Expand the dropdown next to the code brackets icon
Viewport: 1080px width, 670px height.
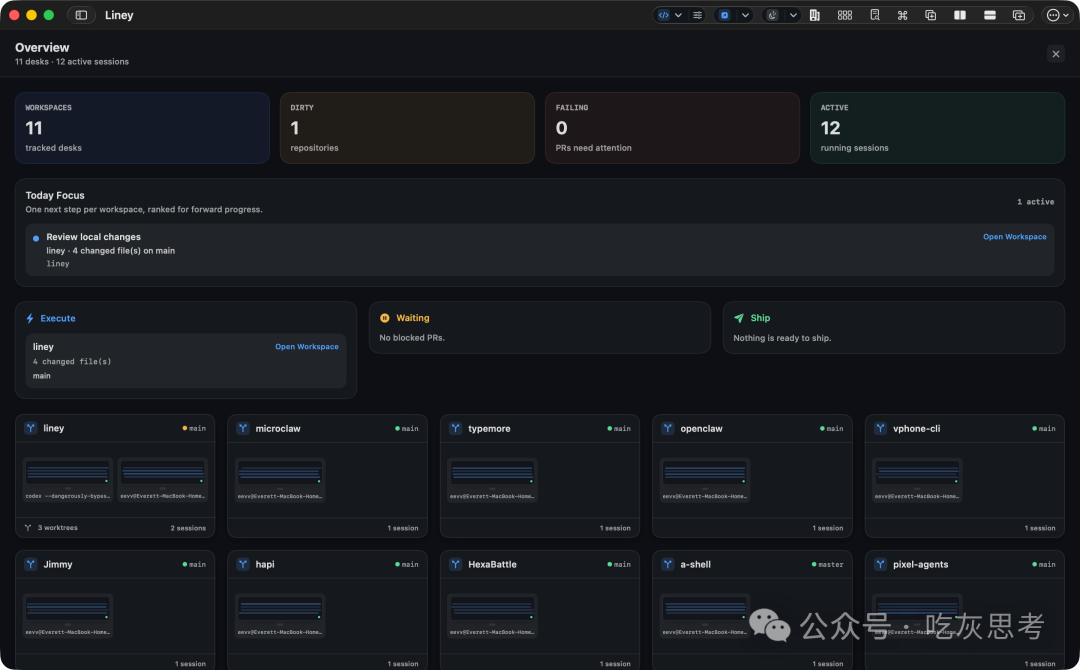pyautogui.click(x=678, y=15)
